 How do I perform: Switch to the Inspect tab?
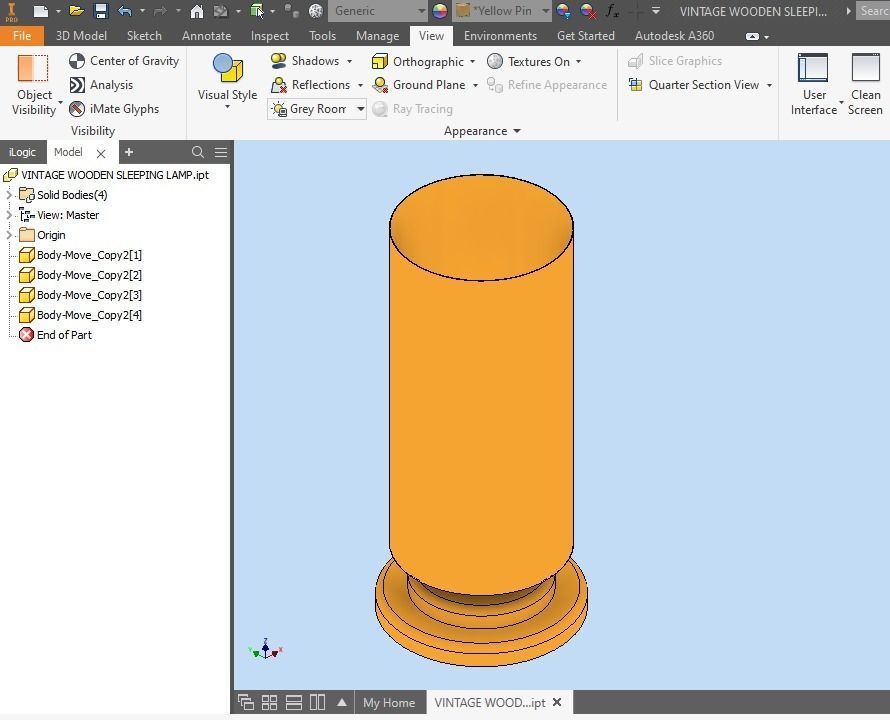[x=270, y=36]
